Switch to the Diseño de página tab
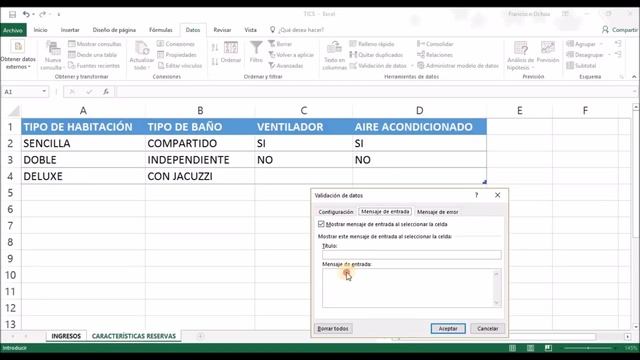640x360 pixels. pyautogui.click(x=114, y=30)
